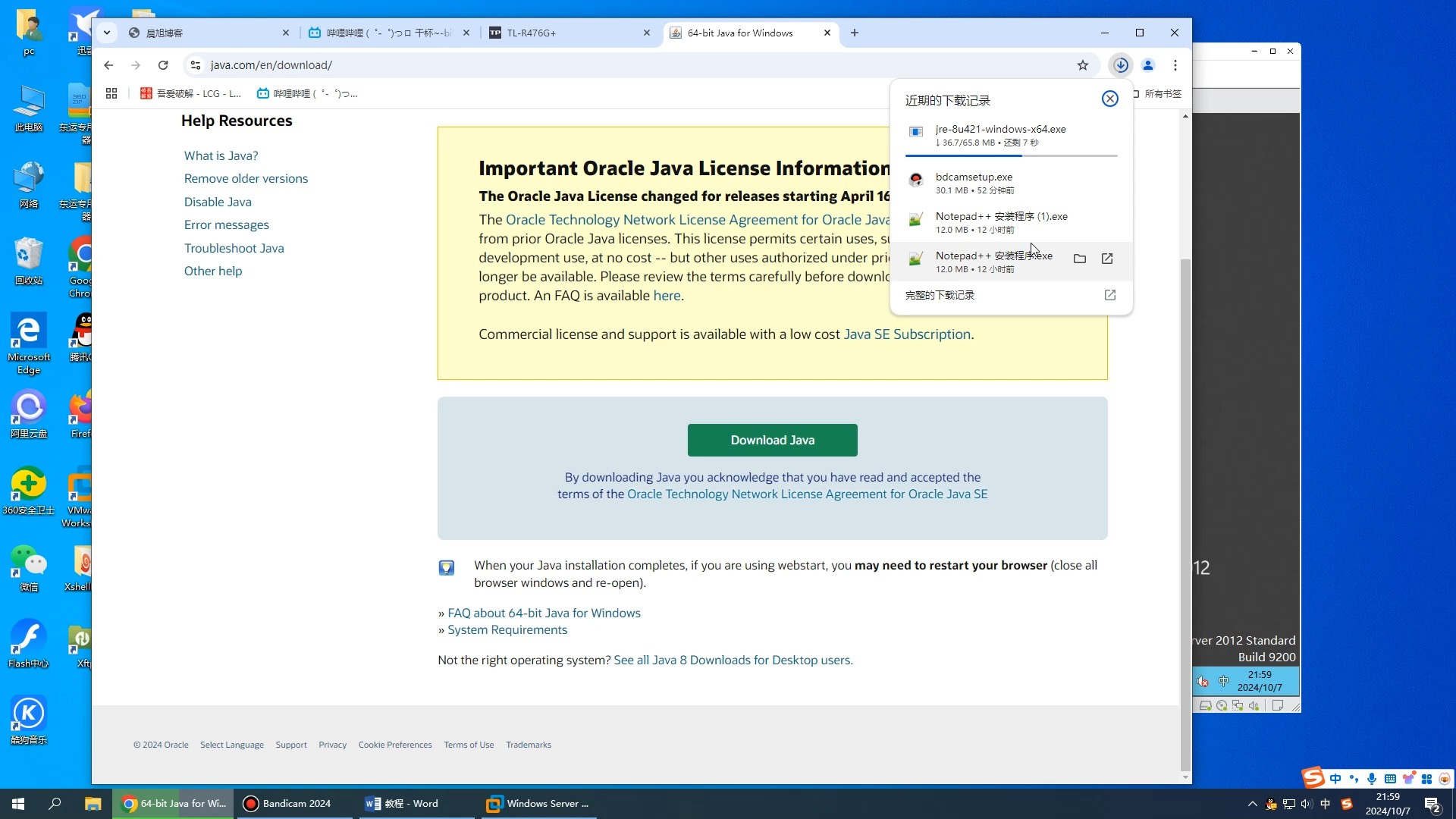Click the page vertical scrollbar
The height and width of the screenshot is (819, 1456).
tap(1185, 516)
